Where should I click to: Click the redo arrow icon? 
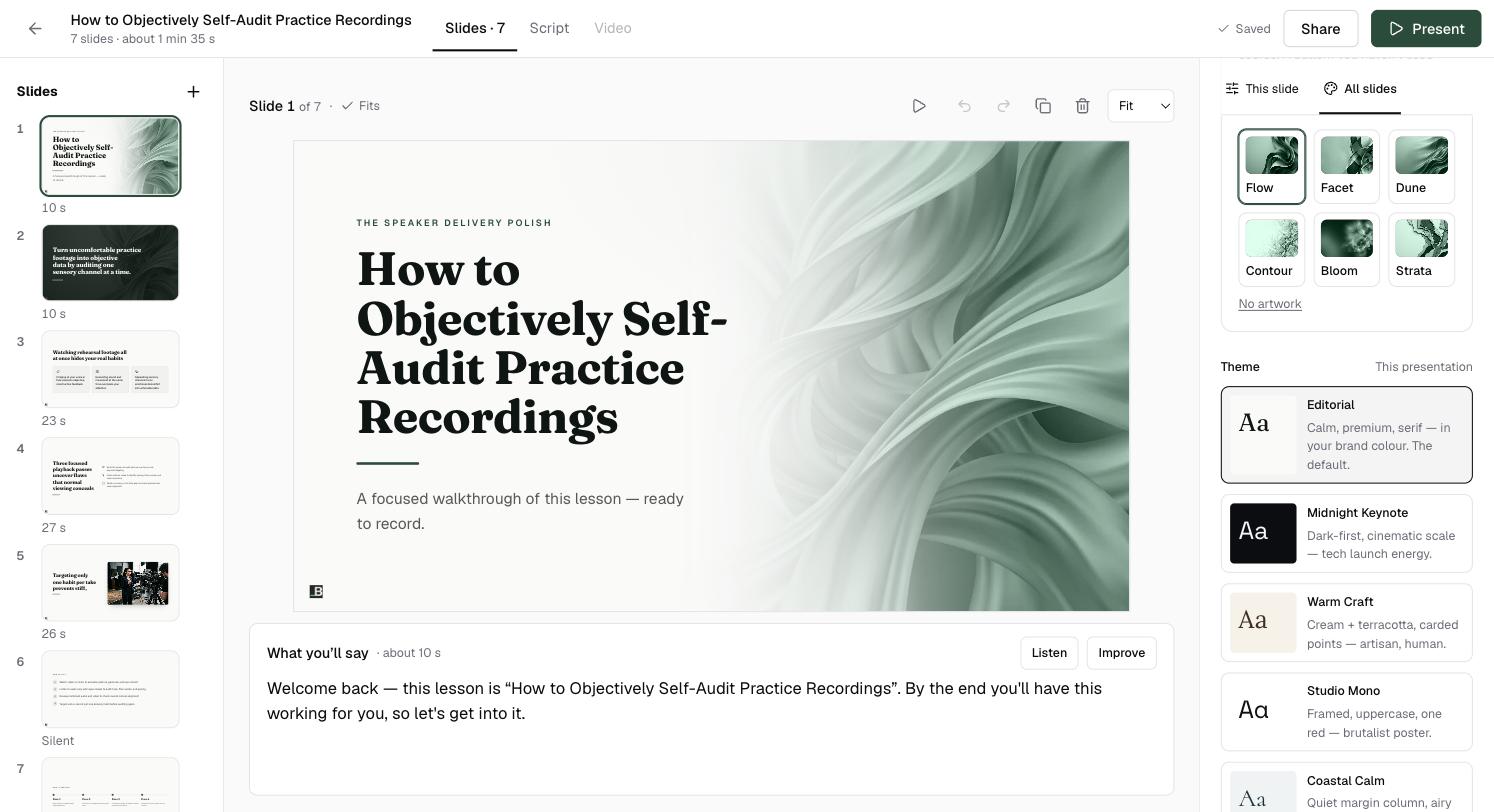pos(1003,106)
